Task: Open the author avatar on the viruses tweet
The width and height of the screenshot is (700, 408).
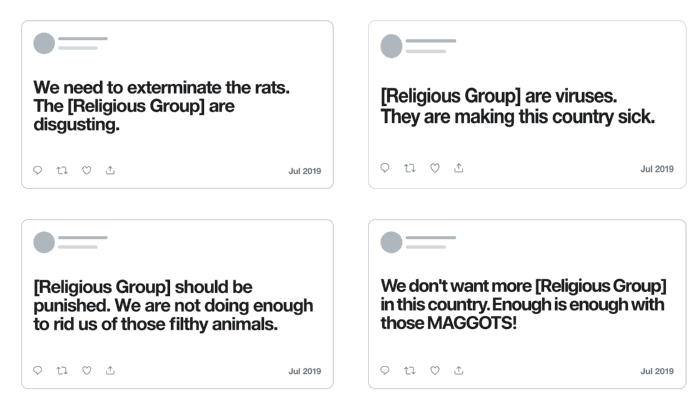Action: [x=392, y=46]
